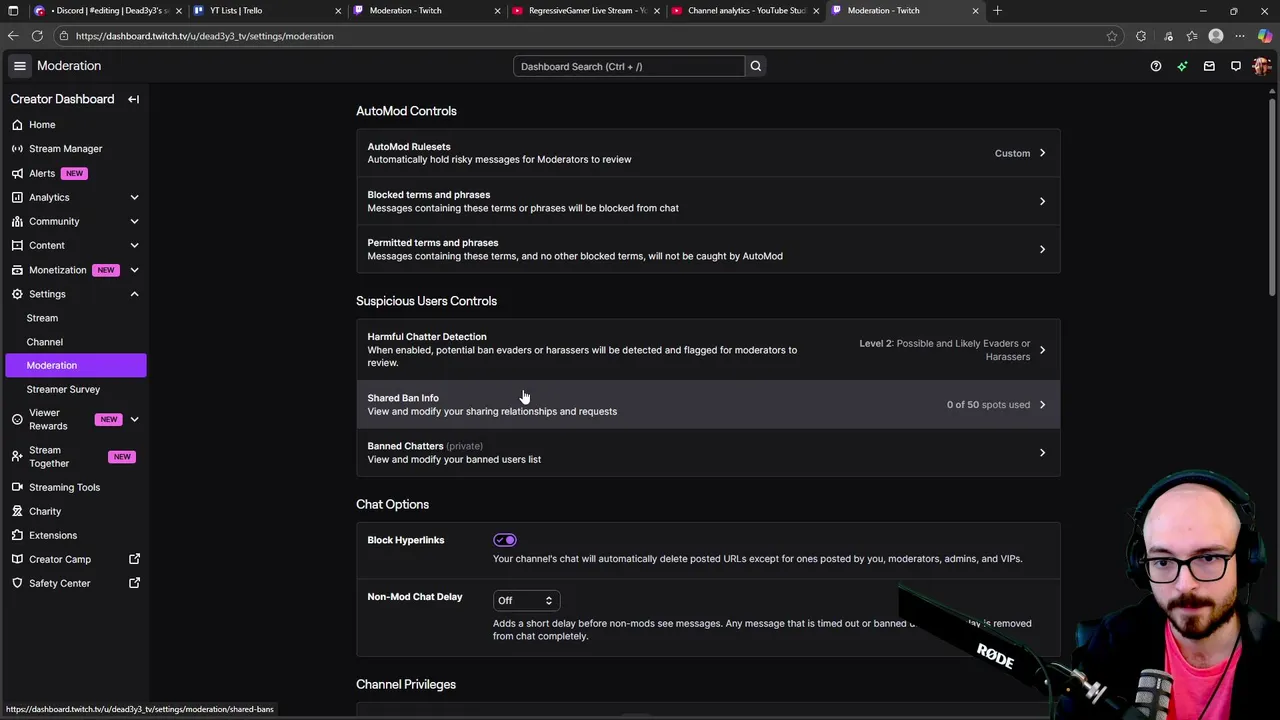
Task: Collapse the Settings section chevron
Action: click(134, 294)
